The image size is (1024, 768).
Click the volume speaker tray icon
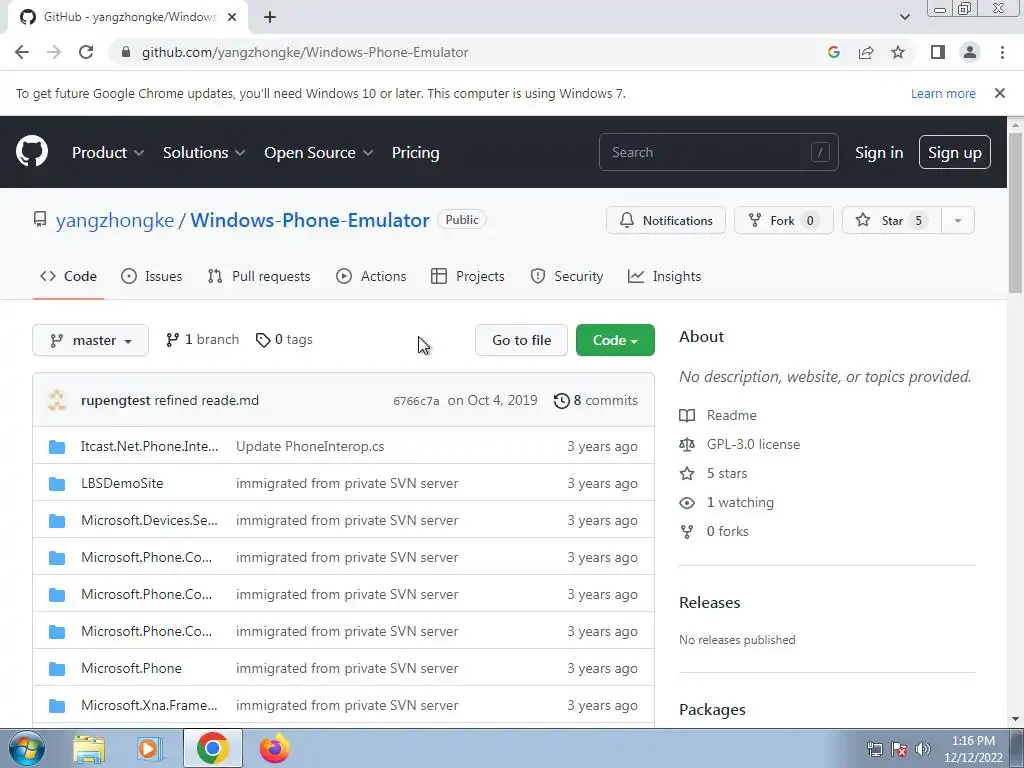coord(922,749)
